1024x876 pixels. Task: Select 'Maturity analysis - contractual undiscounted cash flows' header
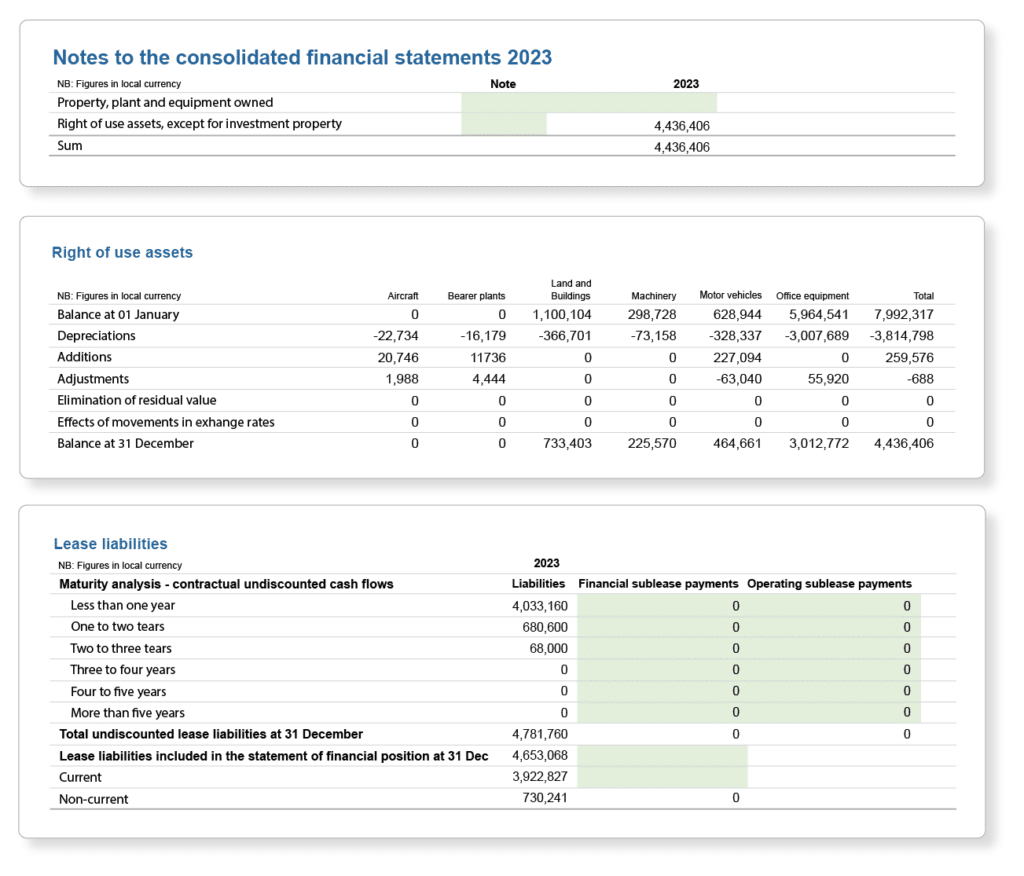coord(226,585)
